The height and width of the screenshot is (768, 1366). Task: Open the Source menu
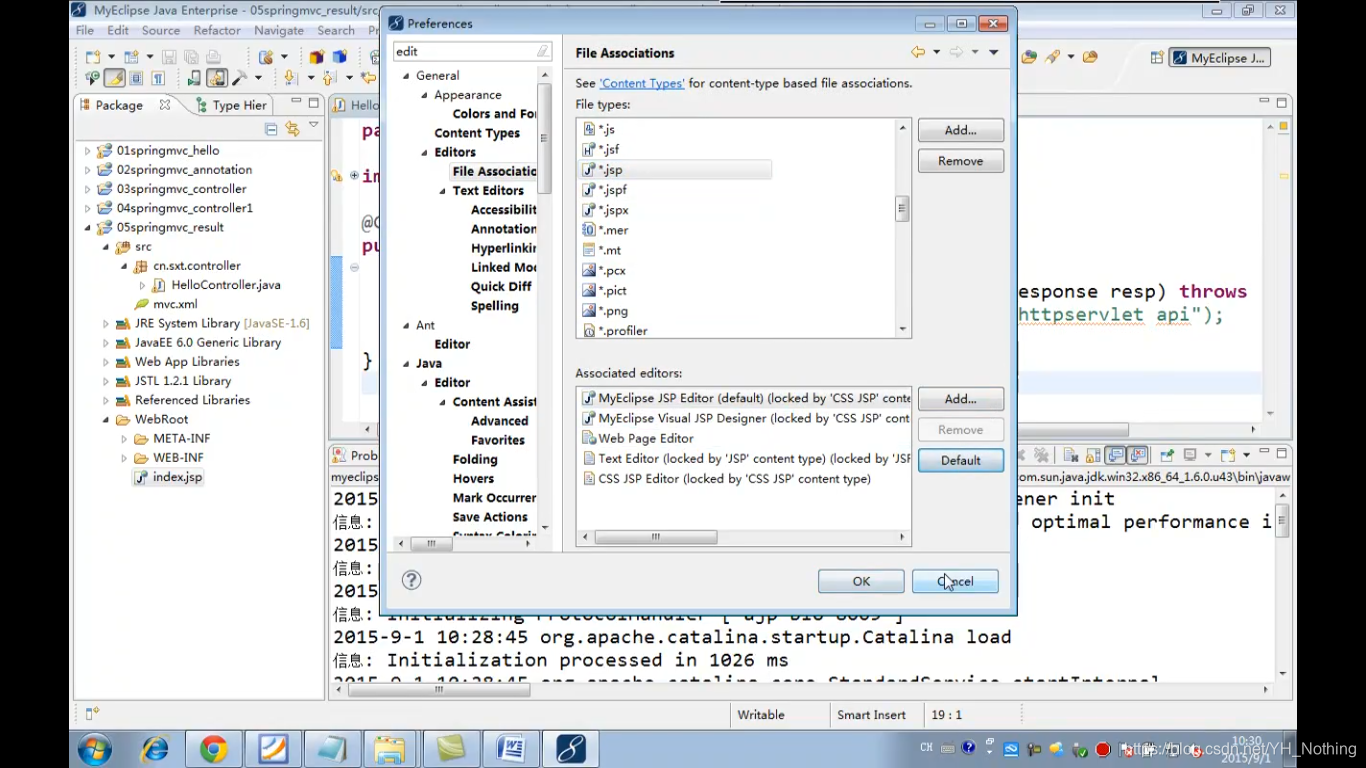pyautogui.click(x=161, y=30)
